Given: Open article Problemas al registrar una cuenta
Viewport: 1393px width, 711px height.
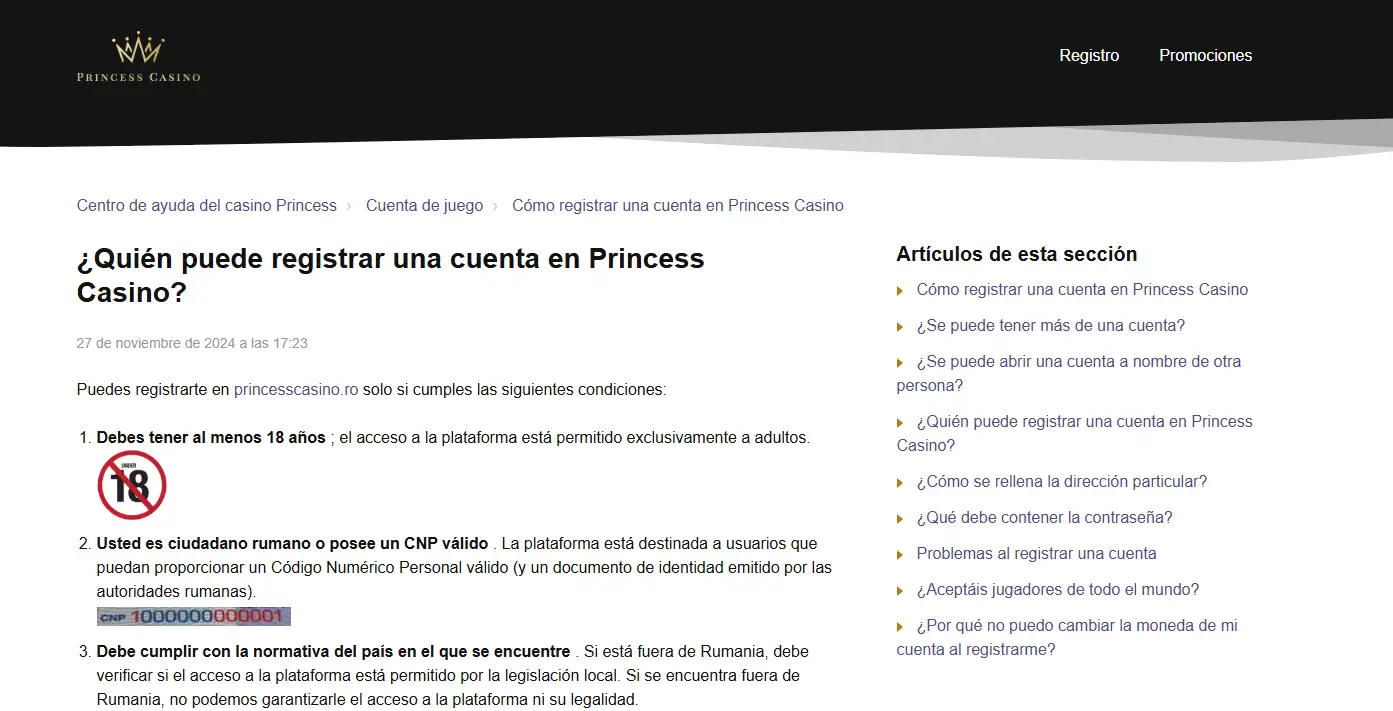Looking at the screenshot, I should 1037,554.
